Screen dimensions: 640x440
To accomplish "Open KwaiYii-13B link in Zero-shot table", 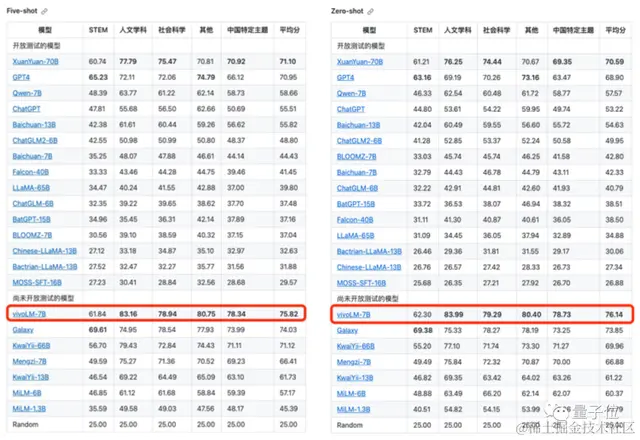I will click(355, 378).
